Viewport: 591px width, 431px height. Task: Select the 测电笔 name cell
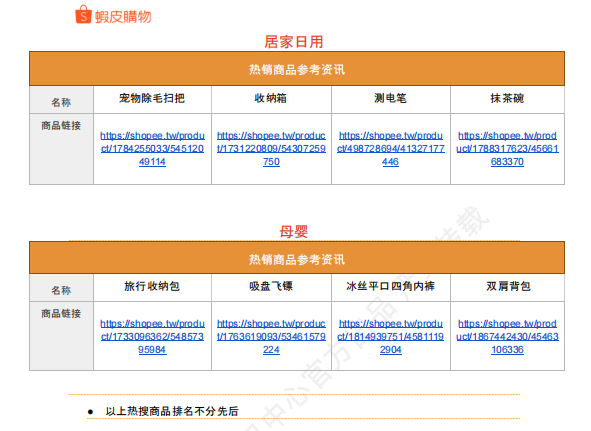coord(391,100)
